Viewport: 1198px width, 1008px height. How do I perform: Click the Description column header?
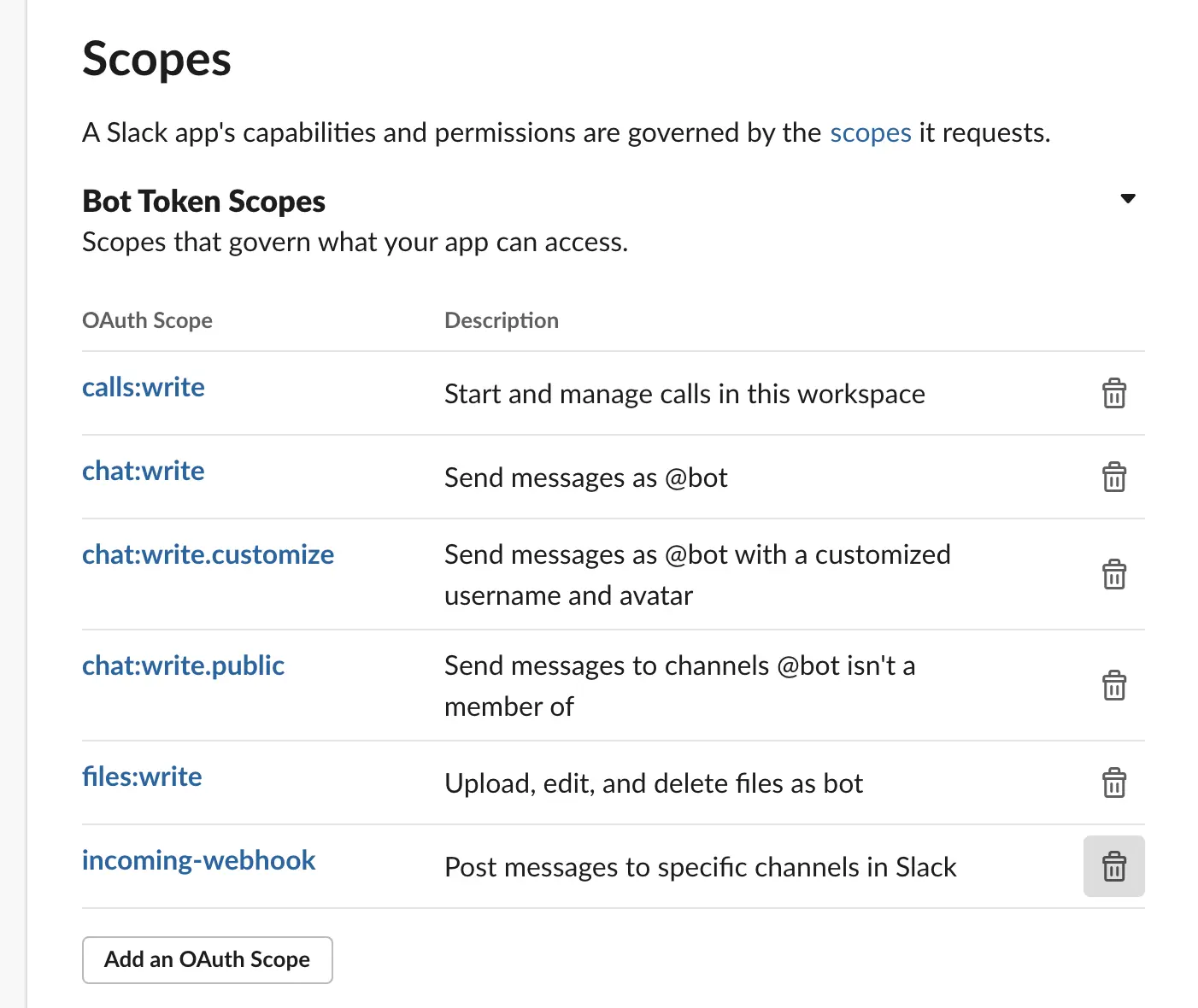[502, 320]
